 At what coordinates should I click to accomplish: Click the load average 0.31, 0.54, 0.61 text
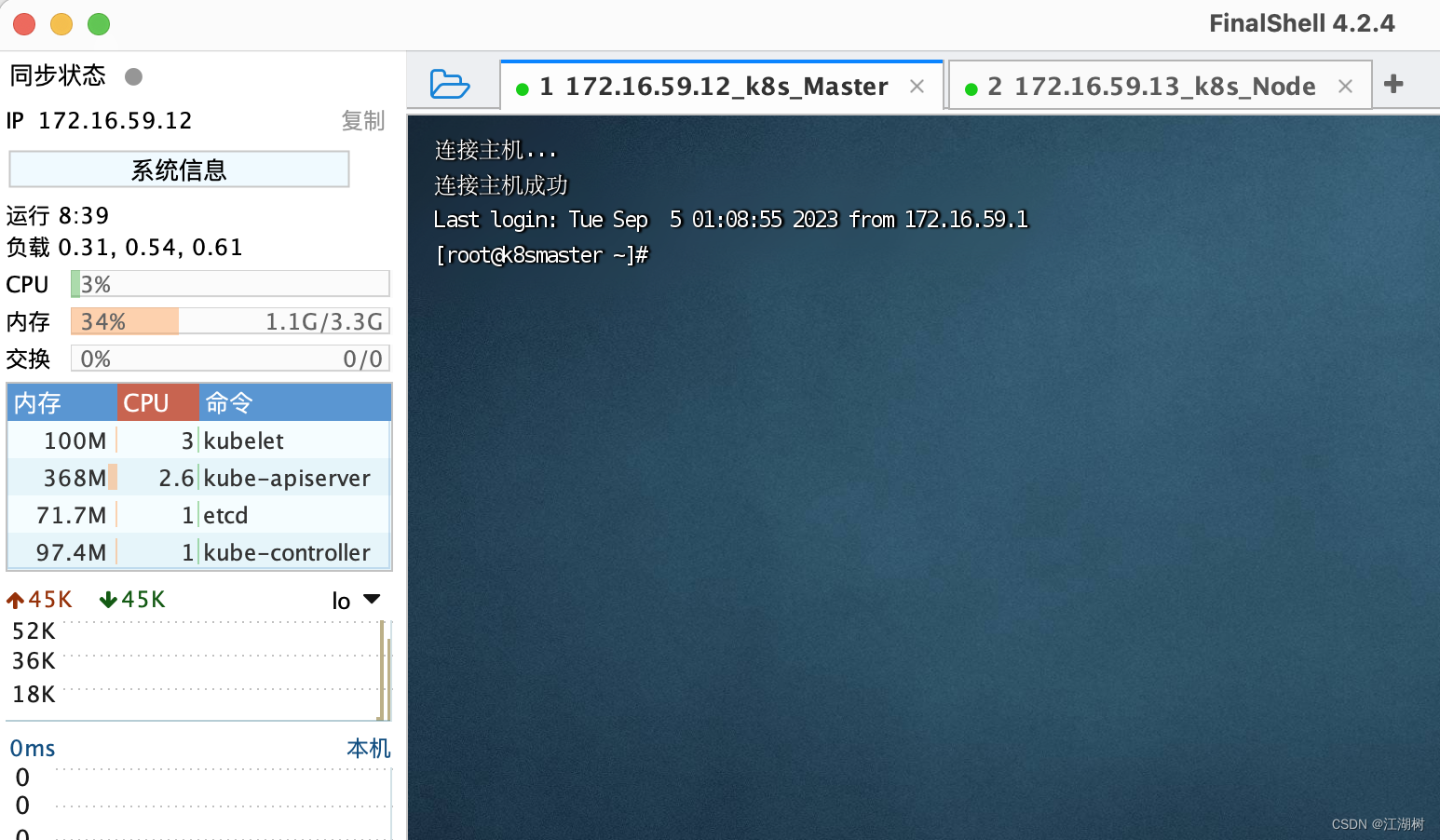click(x=125, y=248)
